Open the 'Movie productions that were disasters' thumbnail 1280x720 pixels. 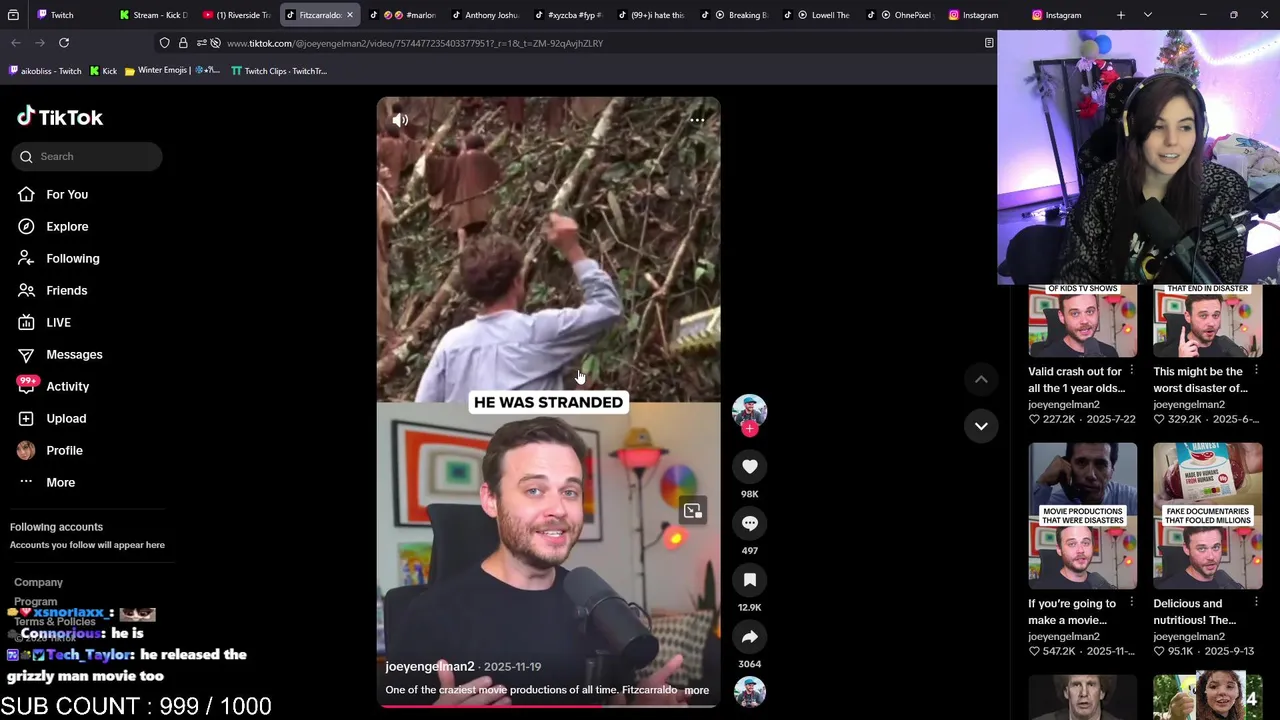pos(1082,516)
